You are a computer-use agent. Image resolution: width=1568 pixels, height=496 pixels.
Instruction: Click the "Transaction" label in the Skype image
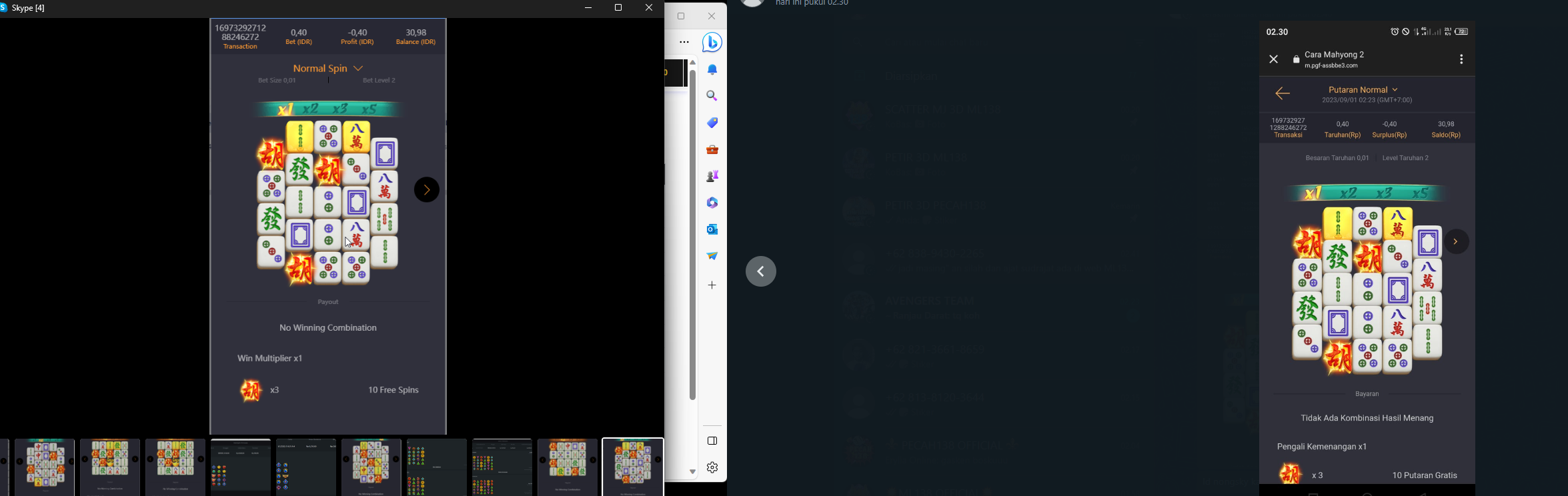point(241,47)
